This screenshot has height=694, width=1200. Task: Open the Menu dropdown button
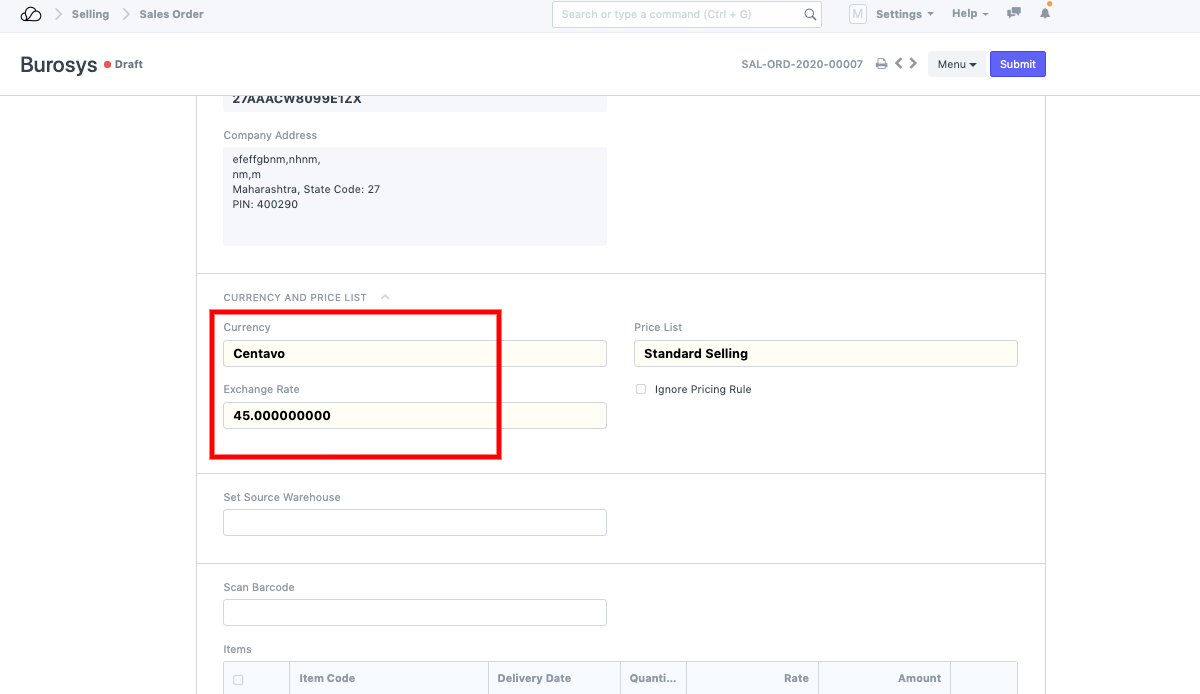(x=956, y=64)
